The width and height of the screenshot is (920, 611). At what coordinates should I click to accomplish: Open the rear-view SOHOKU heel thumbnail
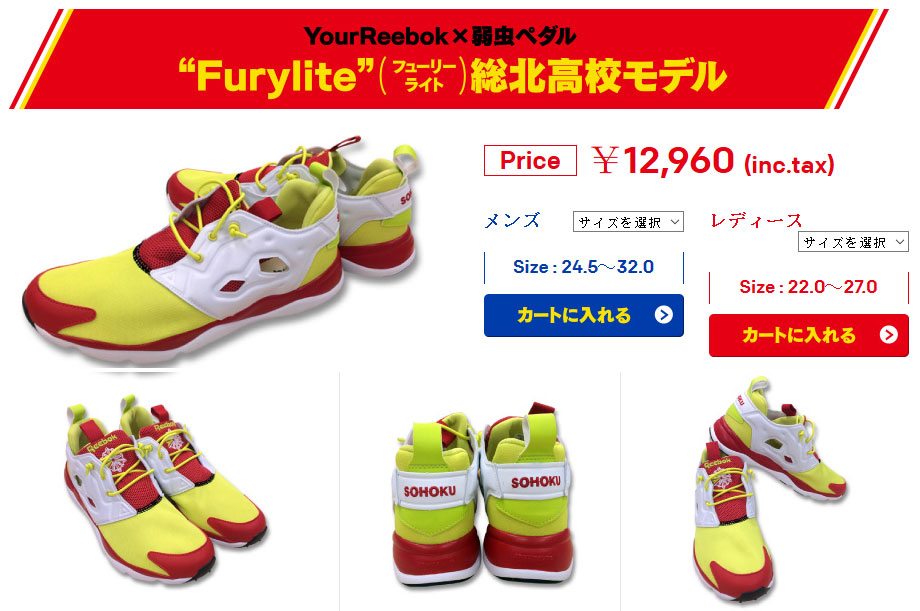482,495
